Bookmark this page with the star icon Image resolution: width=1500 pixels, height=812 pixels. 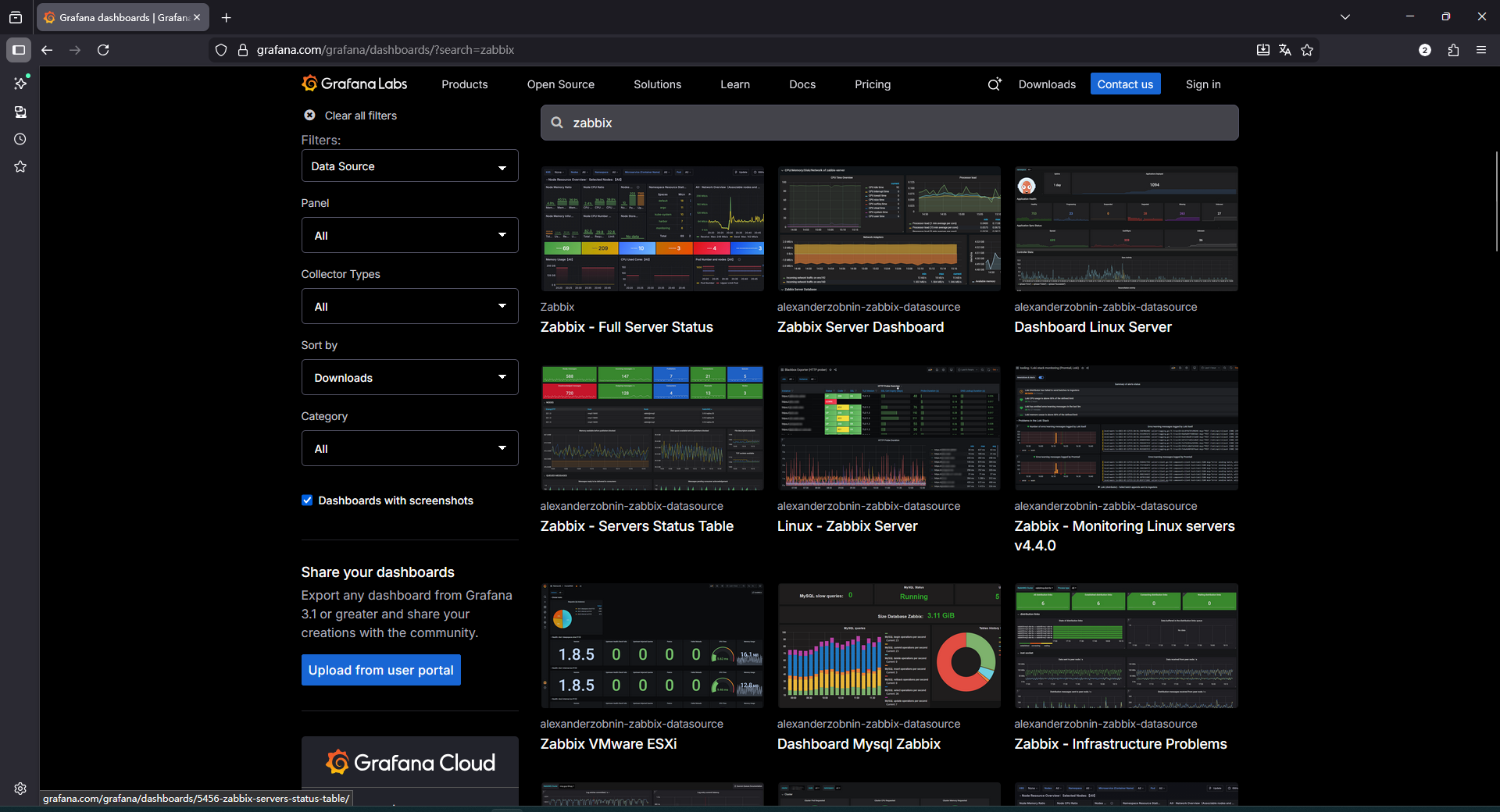[x=1307, y=50]
